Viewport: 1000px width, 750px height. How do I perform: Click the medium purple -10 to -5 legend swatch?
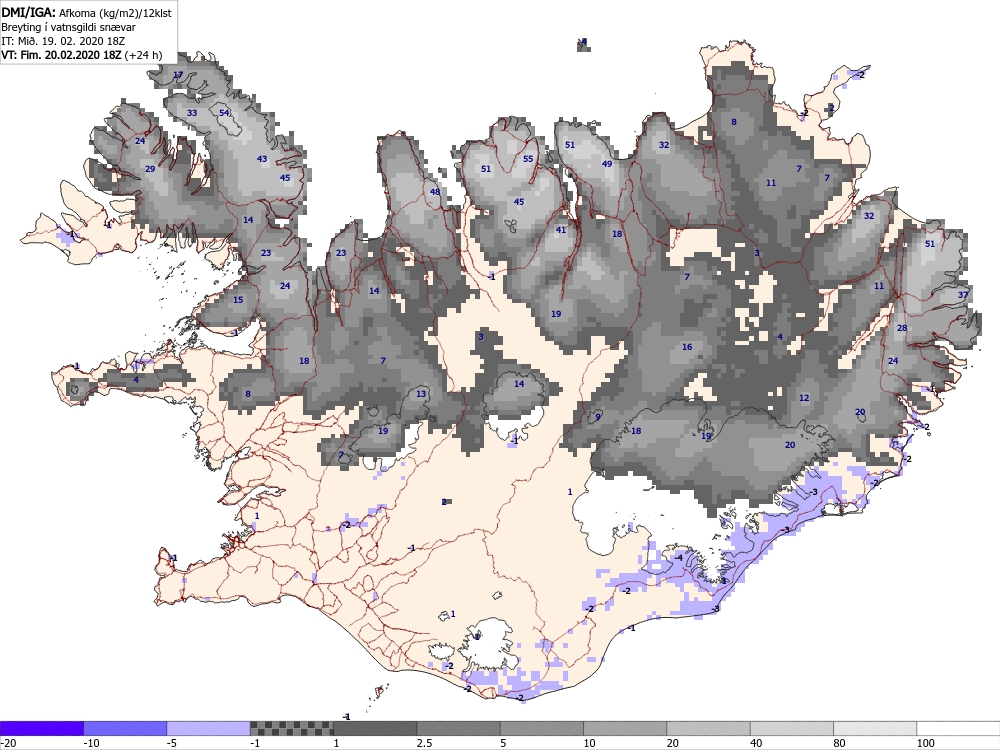click(125, 728)
